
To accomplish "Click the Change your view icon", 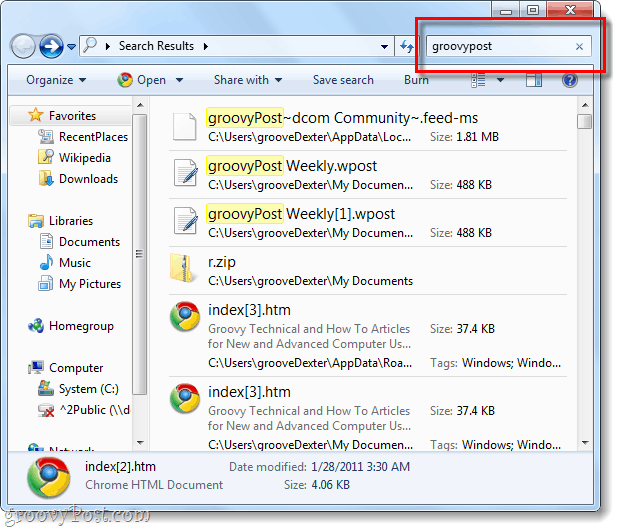I will (x=478, y=80).
